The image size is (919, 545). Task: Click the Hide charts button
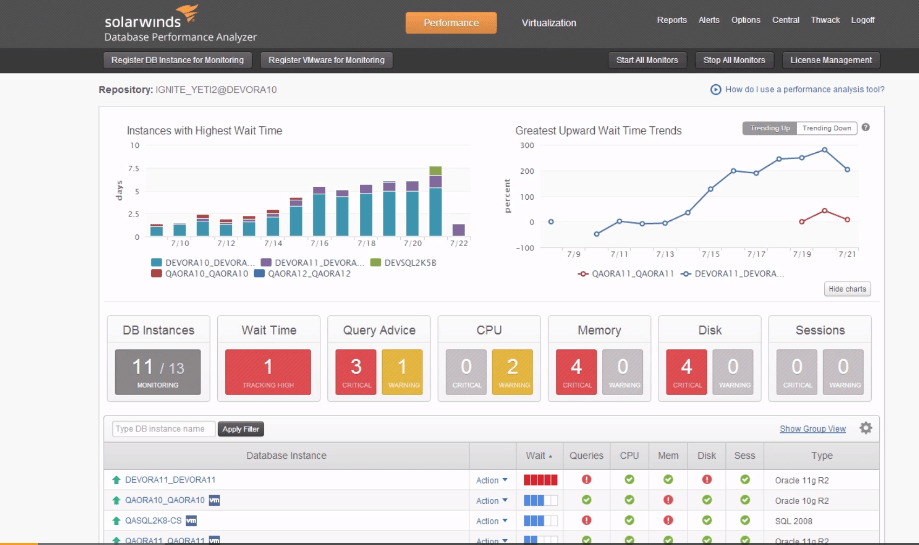click(x=847, y=289)
